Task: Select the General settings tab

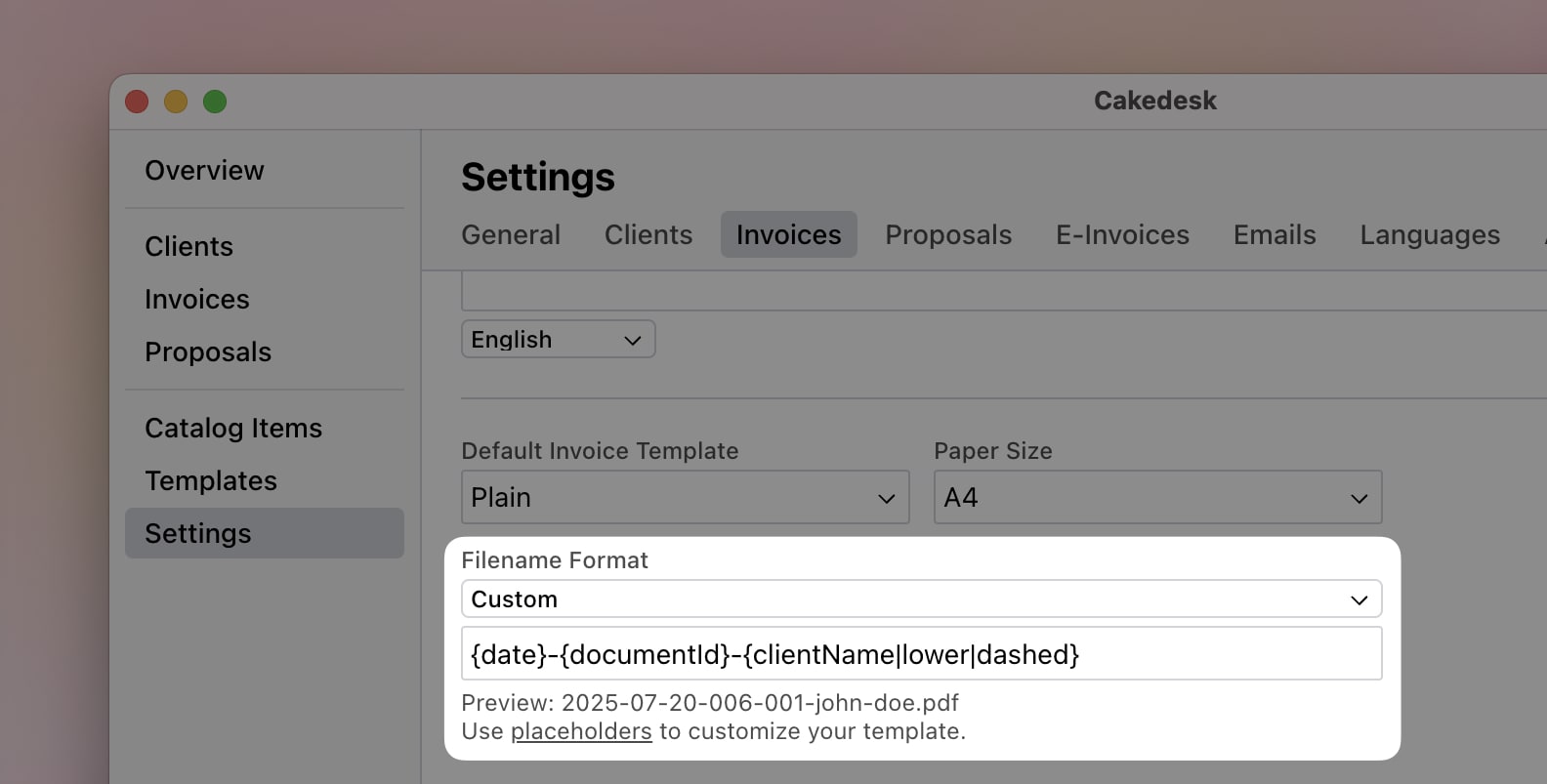Action: click(x=510, y=234)
